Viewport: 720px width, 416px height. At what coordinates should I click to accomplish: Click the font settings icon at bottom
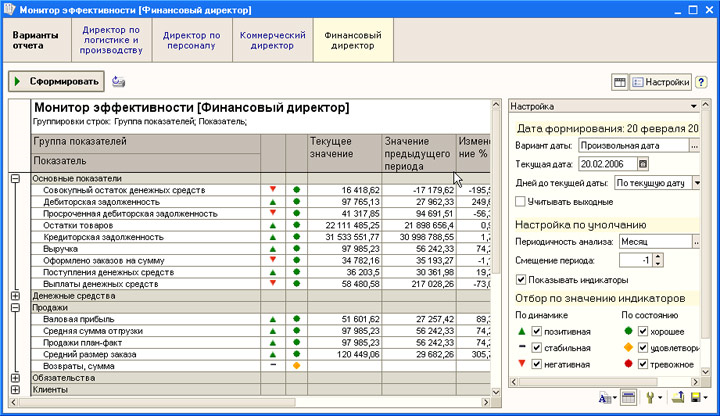(x=607, y=398)
